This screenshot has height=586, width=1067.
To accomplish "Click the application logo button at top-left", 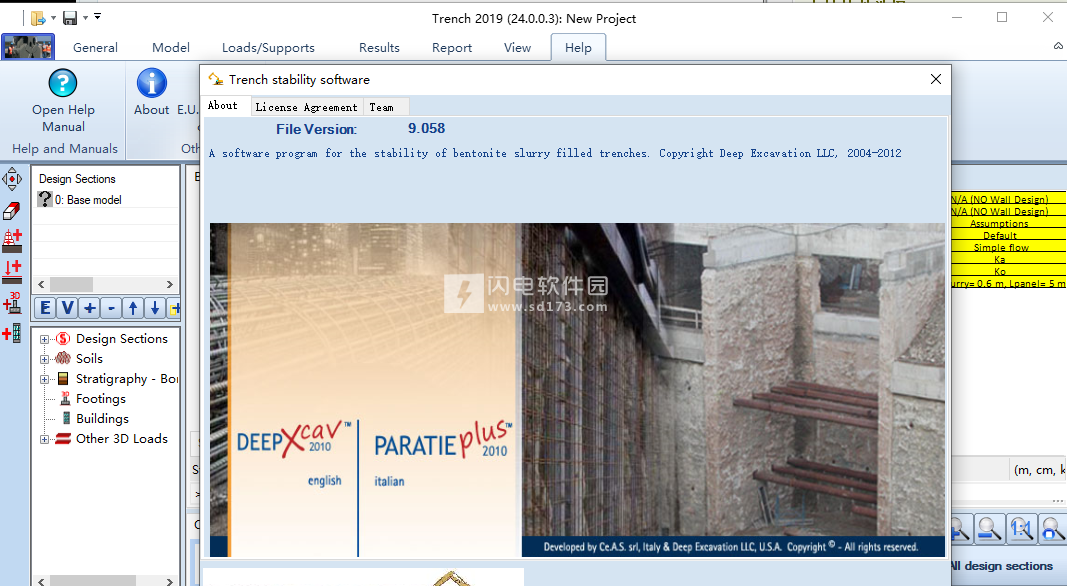I will (x=28, y=47).
